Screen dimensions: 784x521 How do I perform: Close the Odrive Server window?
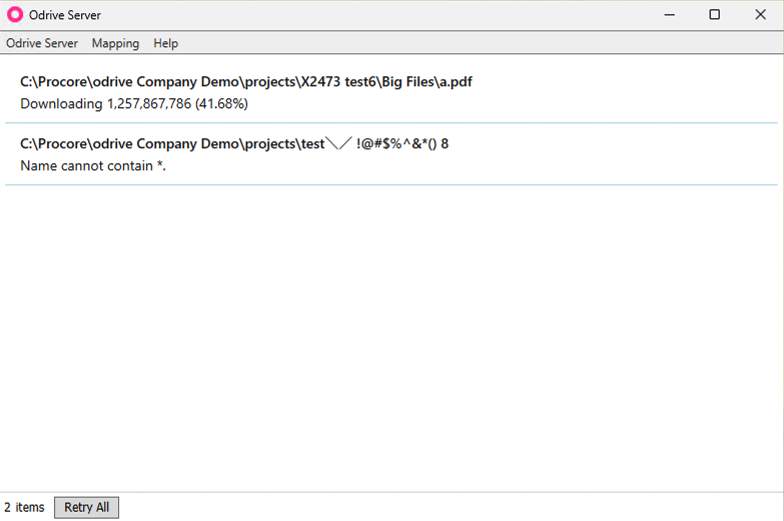(760, 15)
